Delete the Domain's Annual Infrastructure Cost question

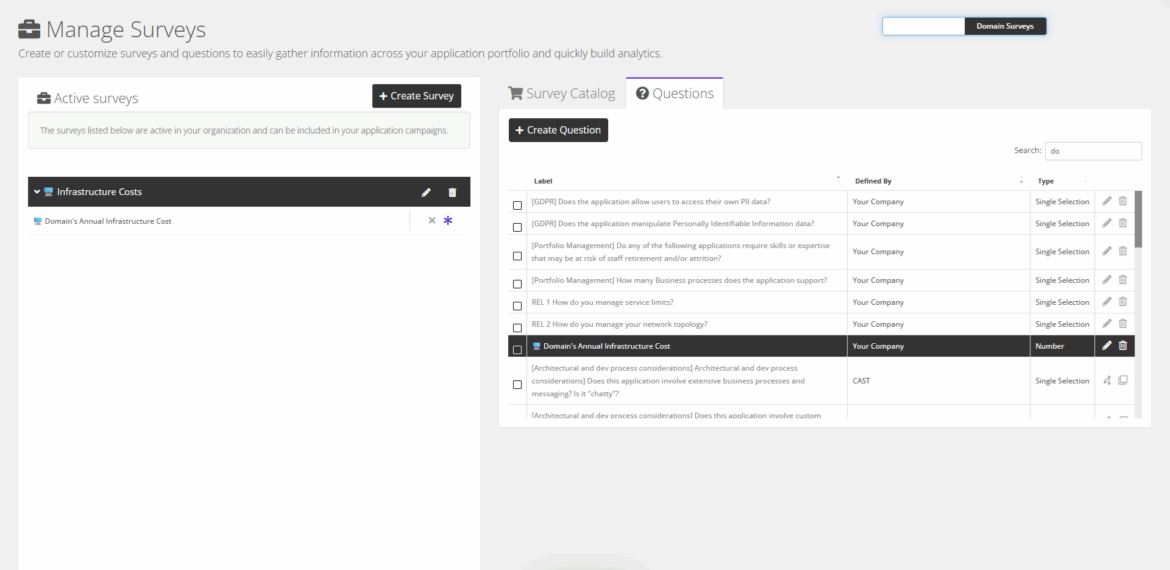point(1123,346)
